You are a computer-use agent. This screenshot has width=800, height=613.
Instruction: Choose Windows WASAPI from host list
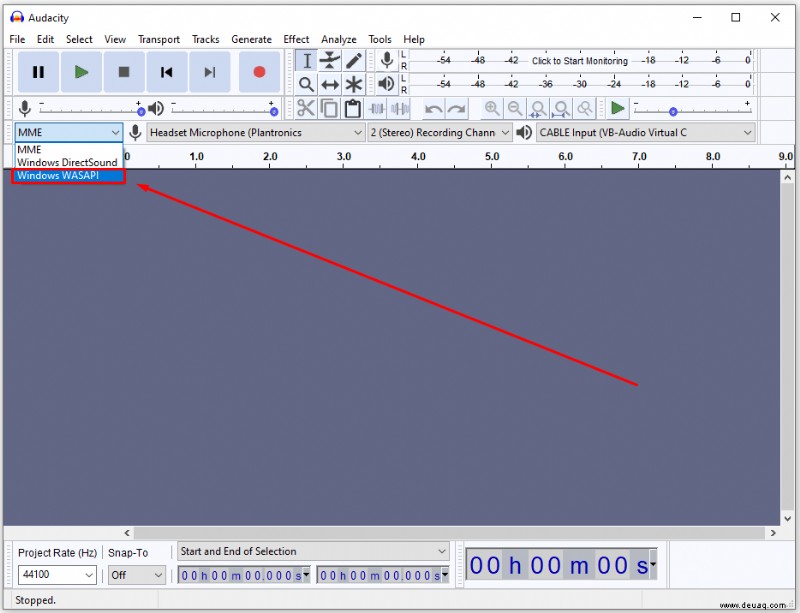pyautogui.click(x=68, y=176)
